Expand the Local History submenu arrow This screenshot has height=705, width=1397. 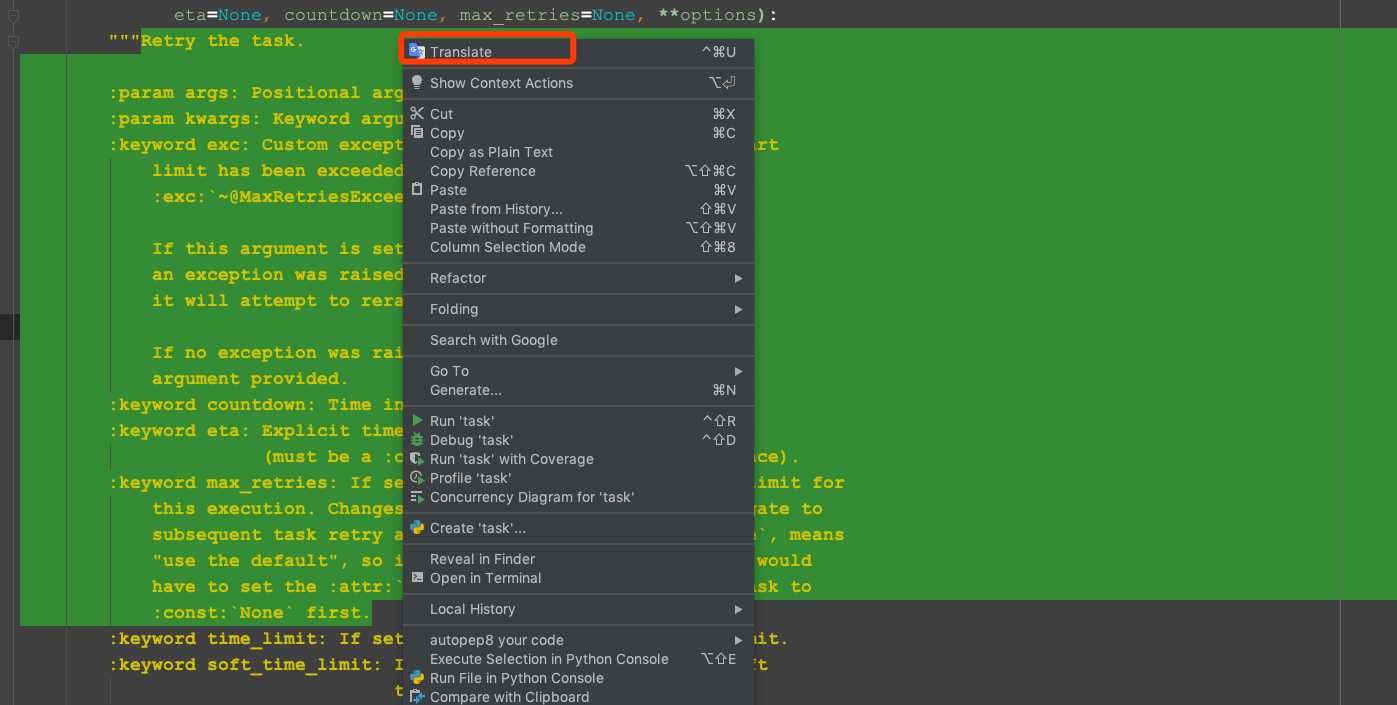point(738,609)
